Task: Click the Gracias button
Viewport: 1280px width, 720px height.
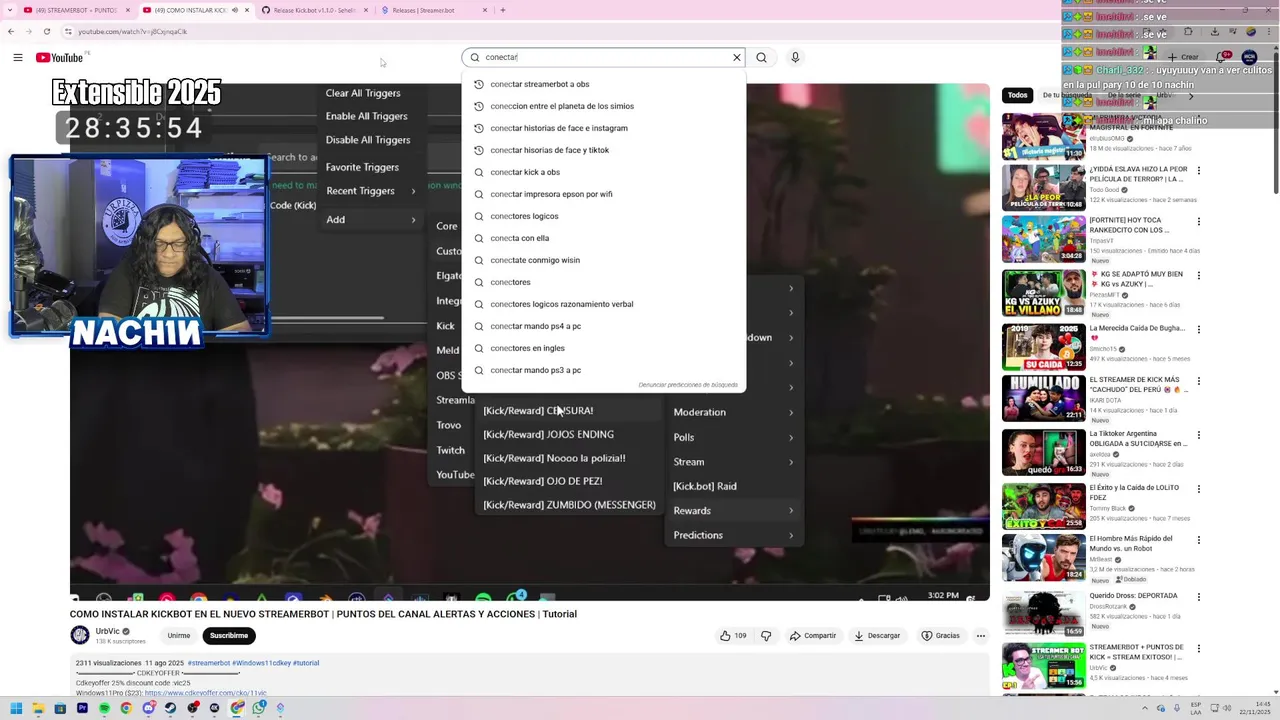Action: 940,636
